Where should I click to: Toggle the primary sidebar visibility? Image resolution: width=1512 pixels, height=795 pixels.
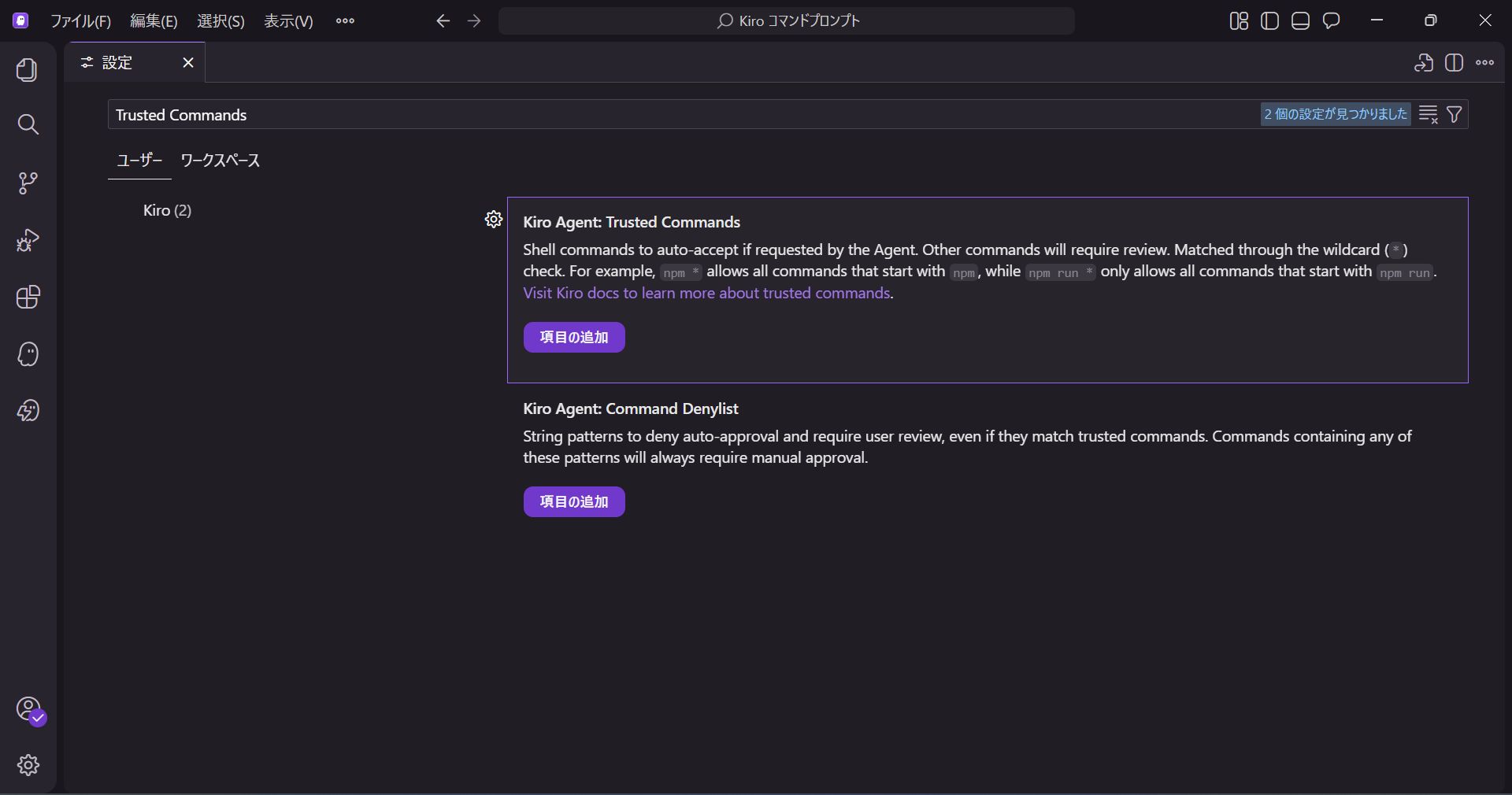1269,21
